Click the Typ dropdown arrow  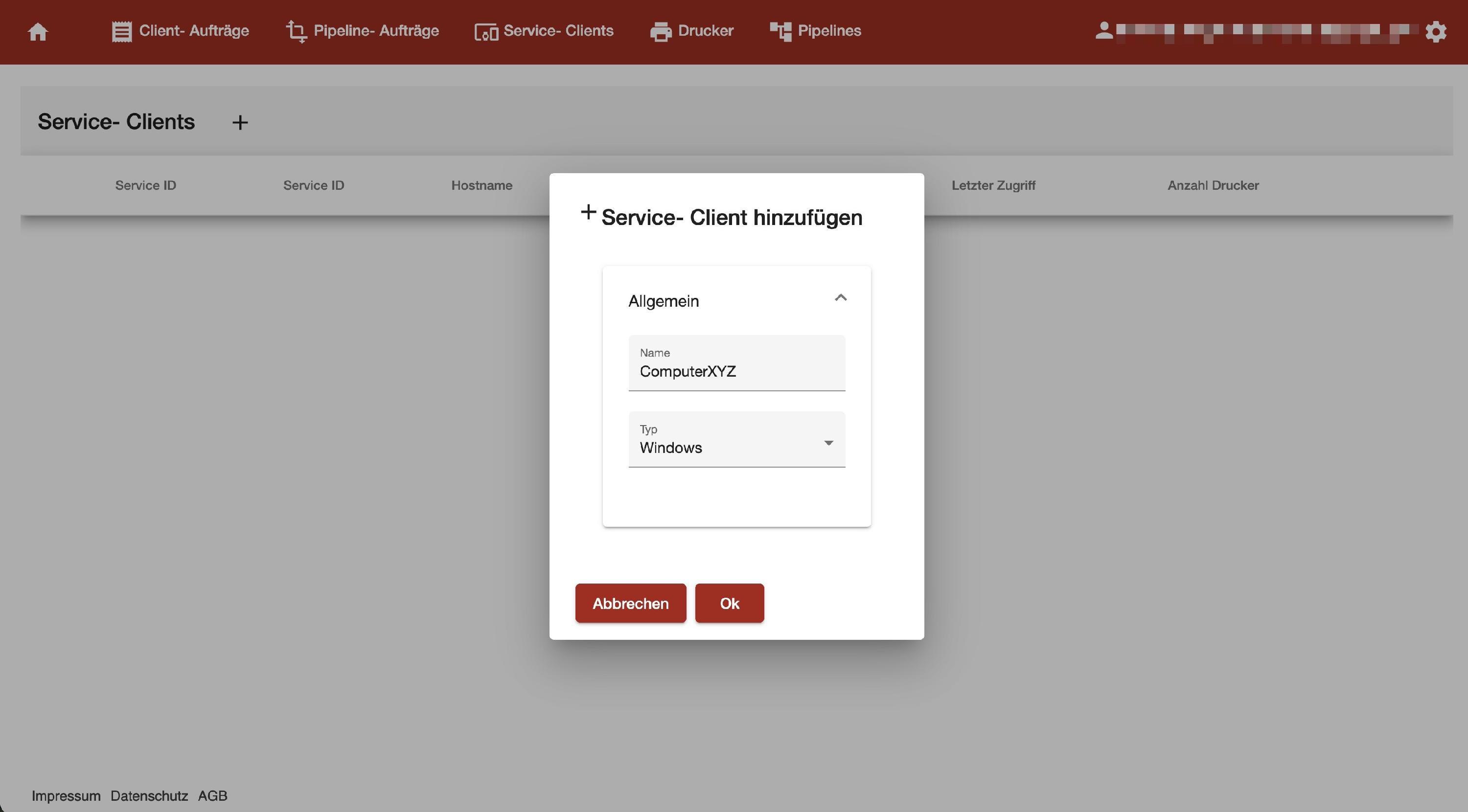coord(828,443)
